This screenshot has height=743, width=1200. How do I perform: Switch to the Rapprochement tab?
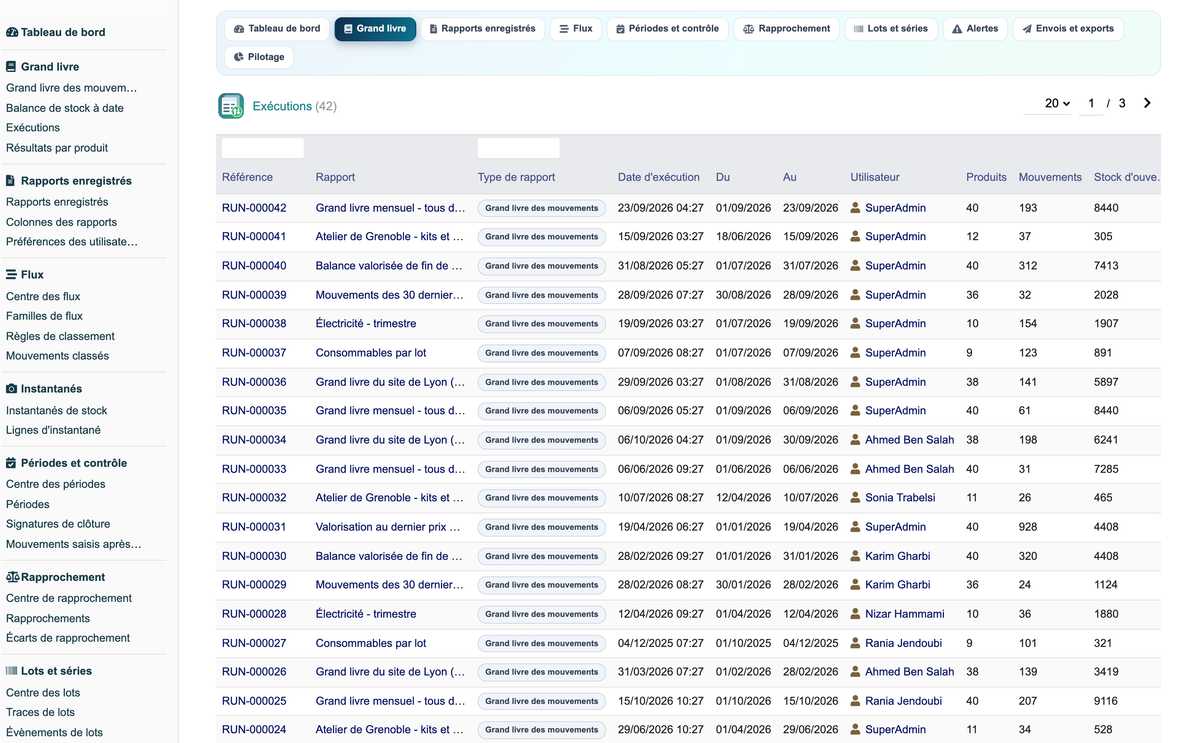[787, 29]
